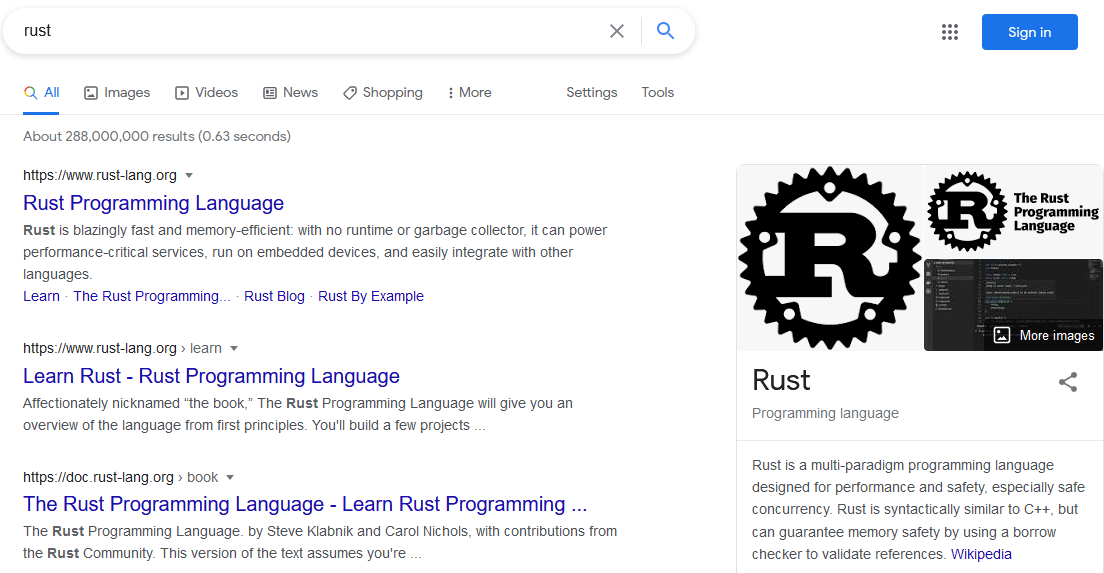
Task: Click the https://doc.rust-lang.org › book URL text
Action: (120, 477)
